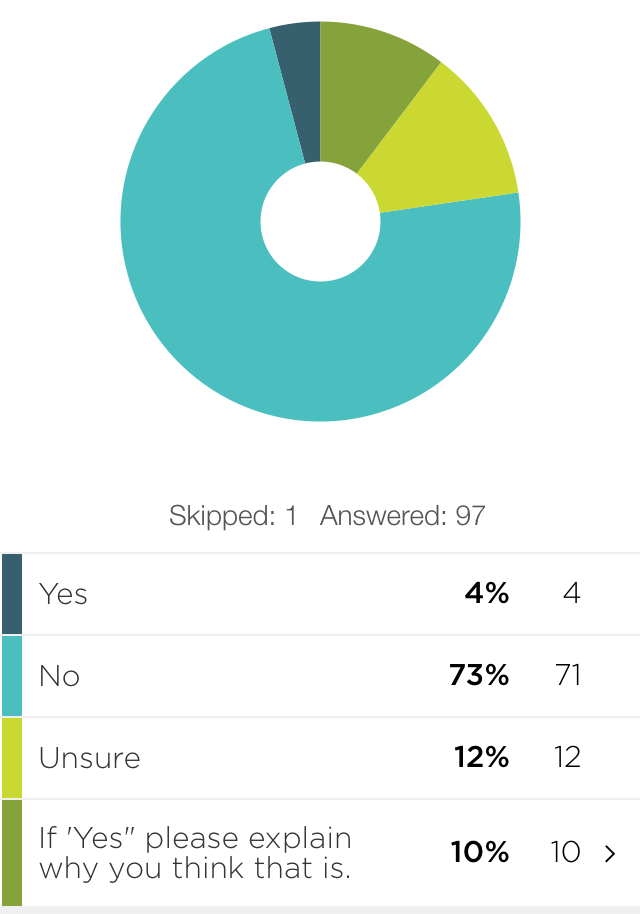Expand the 'If Yes please explain' chevron arrow
This screenshot has width=640, height=914.
coord(610,853)
